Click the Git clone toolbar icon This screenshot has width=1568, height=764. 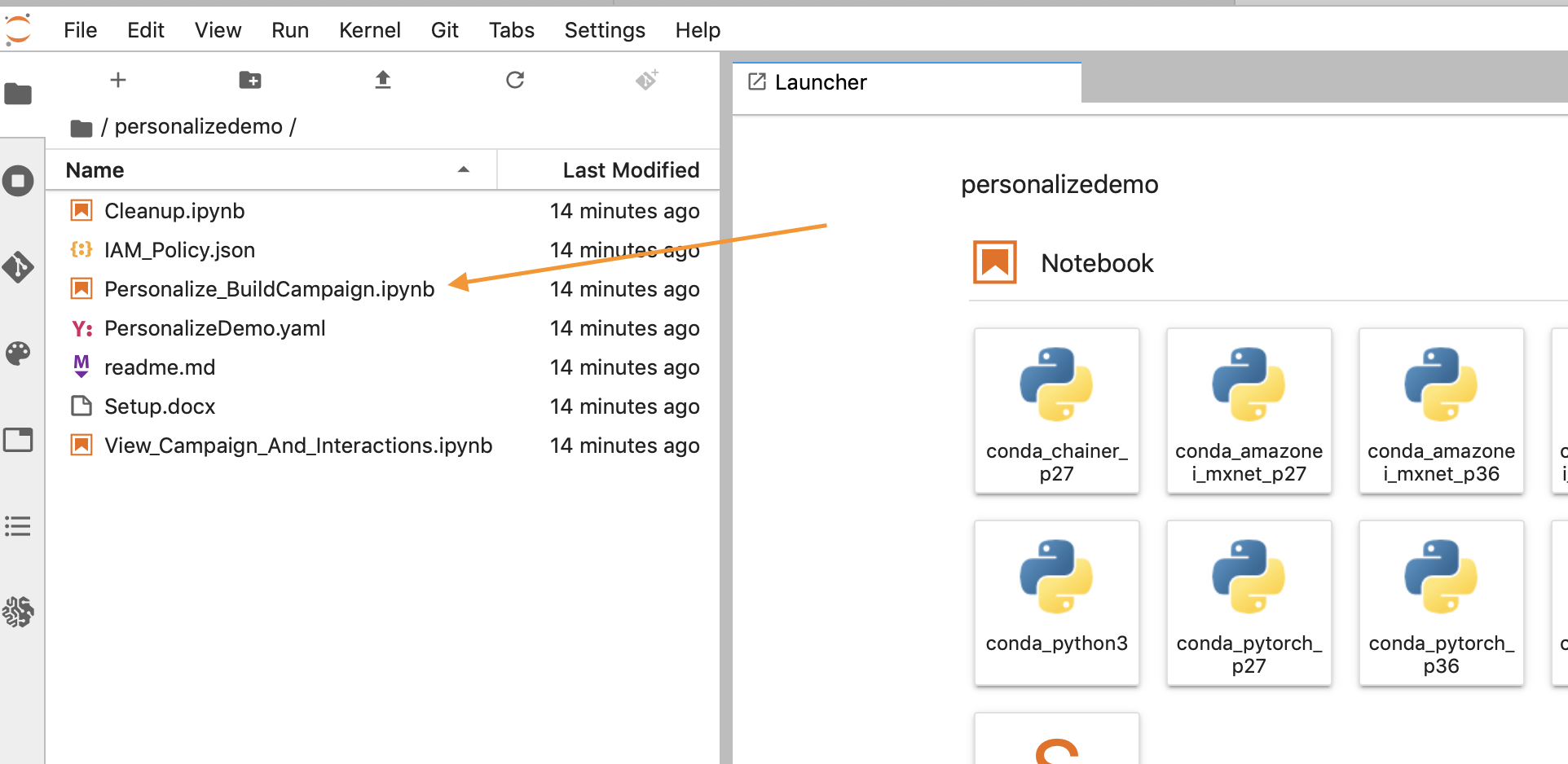coord(647,80)
